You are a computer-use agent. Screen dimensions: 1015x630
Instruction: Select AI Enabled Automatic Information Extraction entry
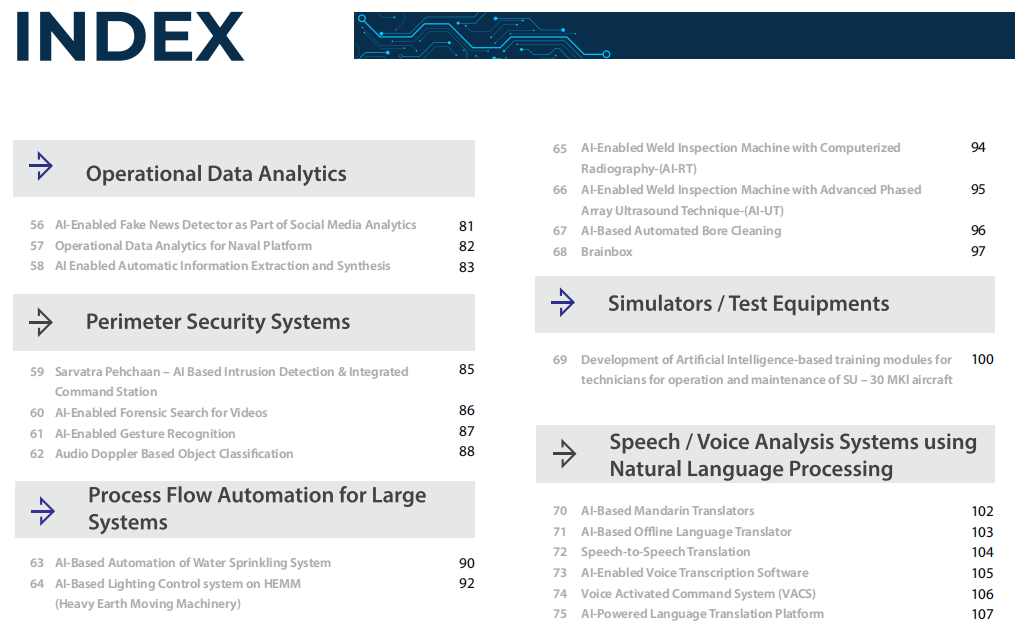click(223, 265)
